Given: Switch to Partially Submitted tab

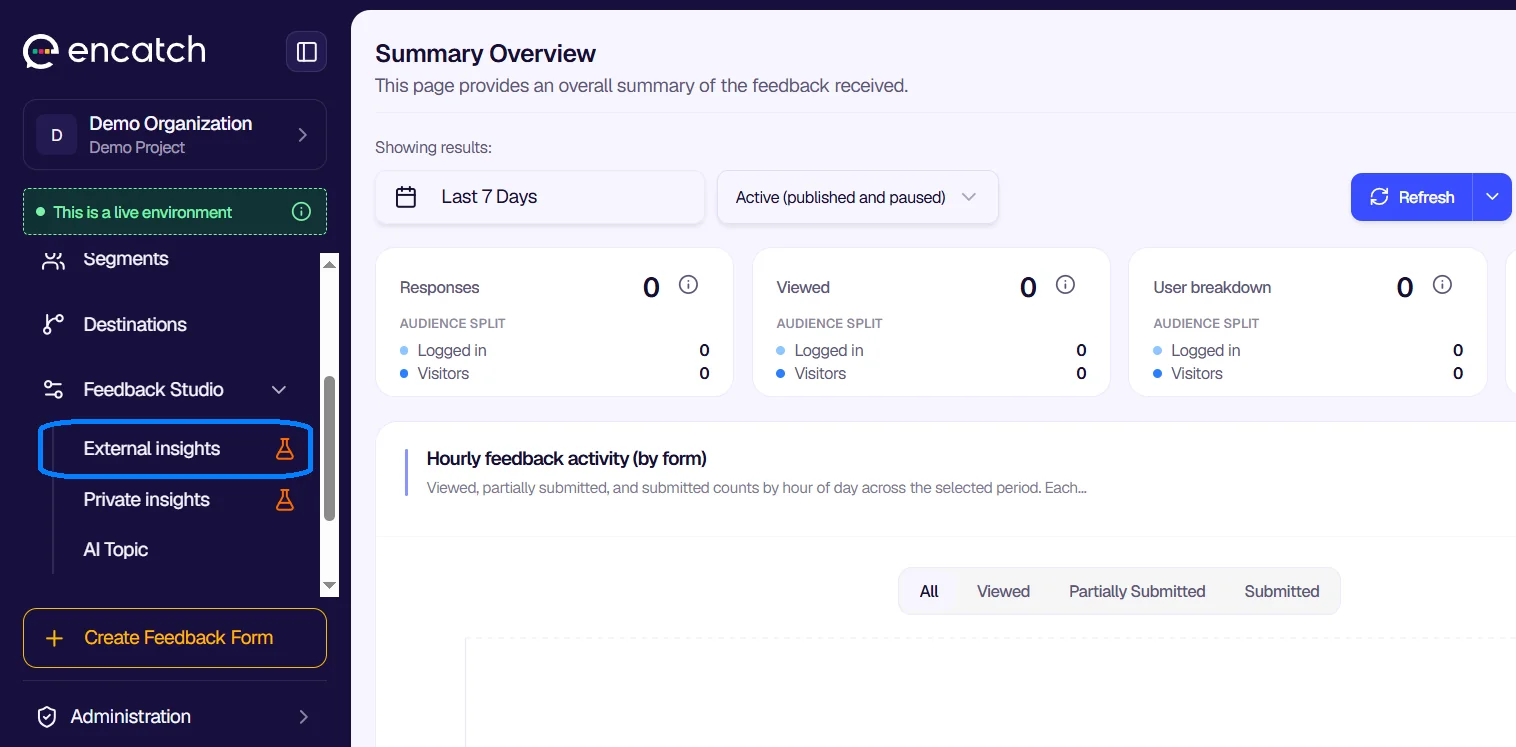Looking at the screenshot, I should [1137, 591].
